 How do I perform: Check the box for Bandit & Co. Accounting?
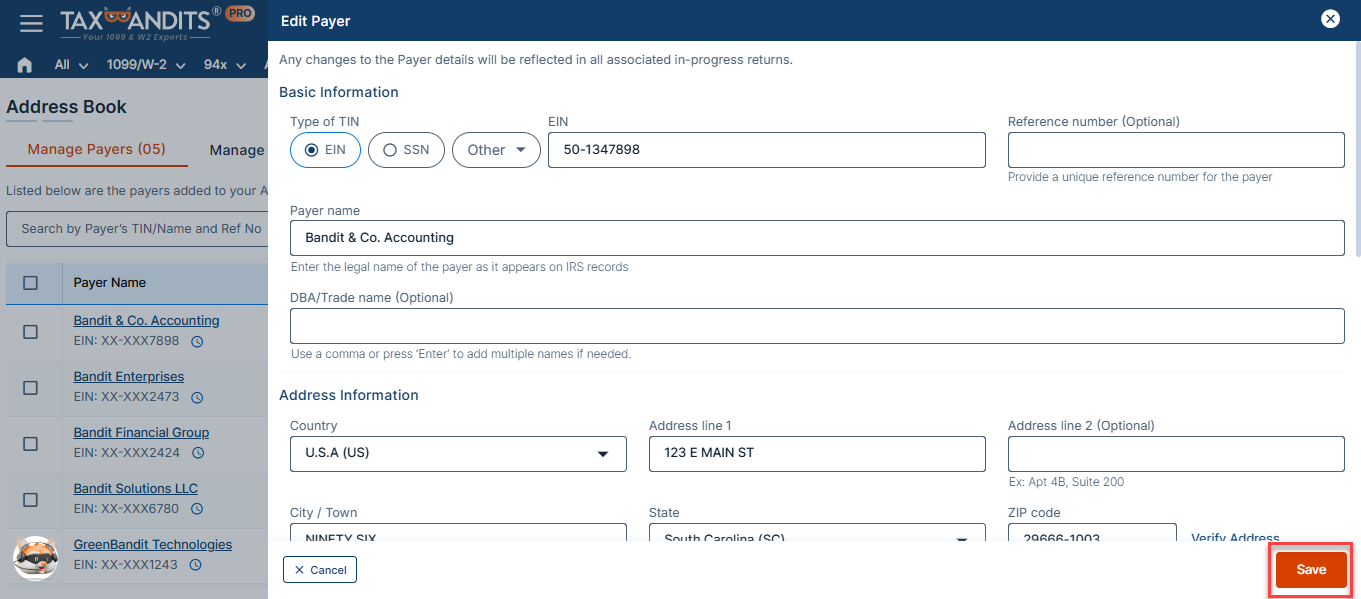click(x=31, y=332)
